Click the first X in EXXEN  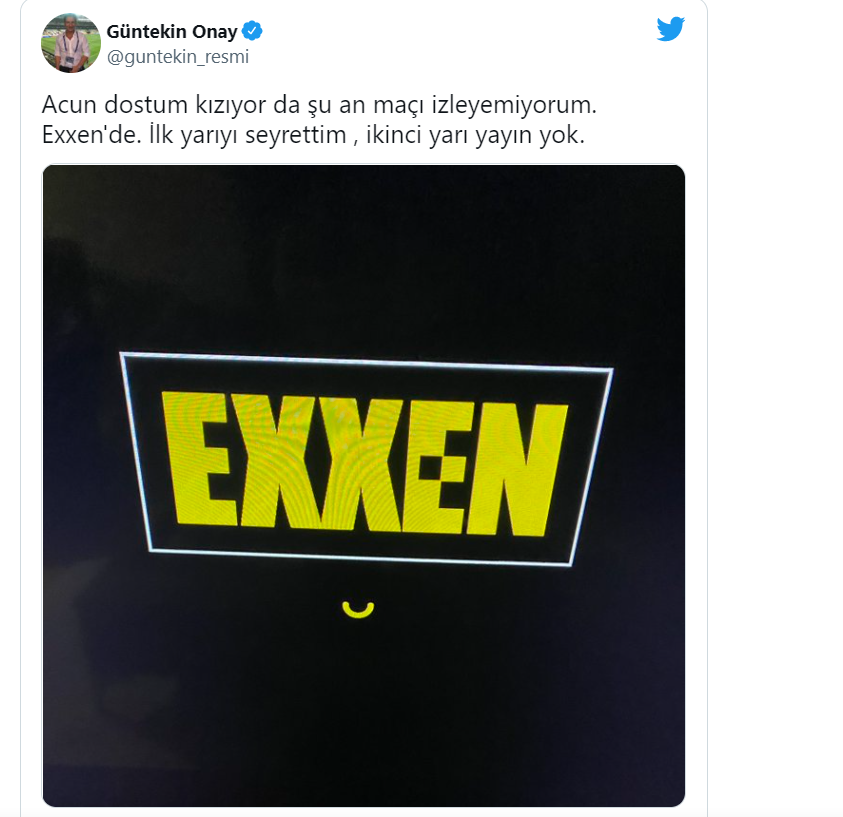point(278,461)
